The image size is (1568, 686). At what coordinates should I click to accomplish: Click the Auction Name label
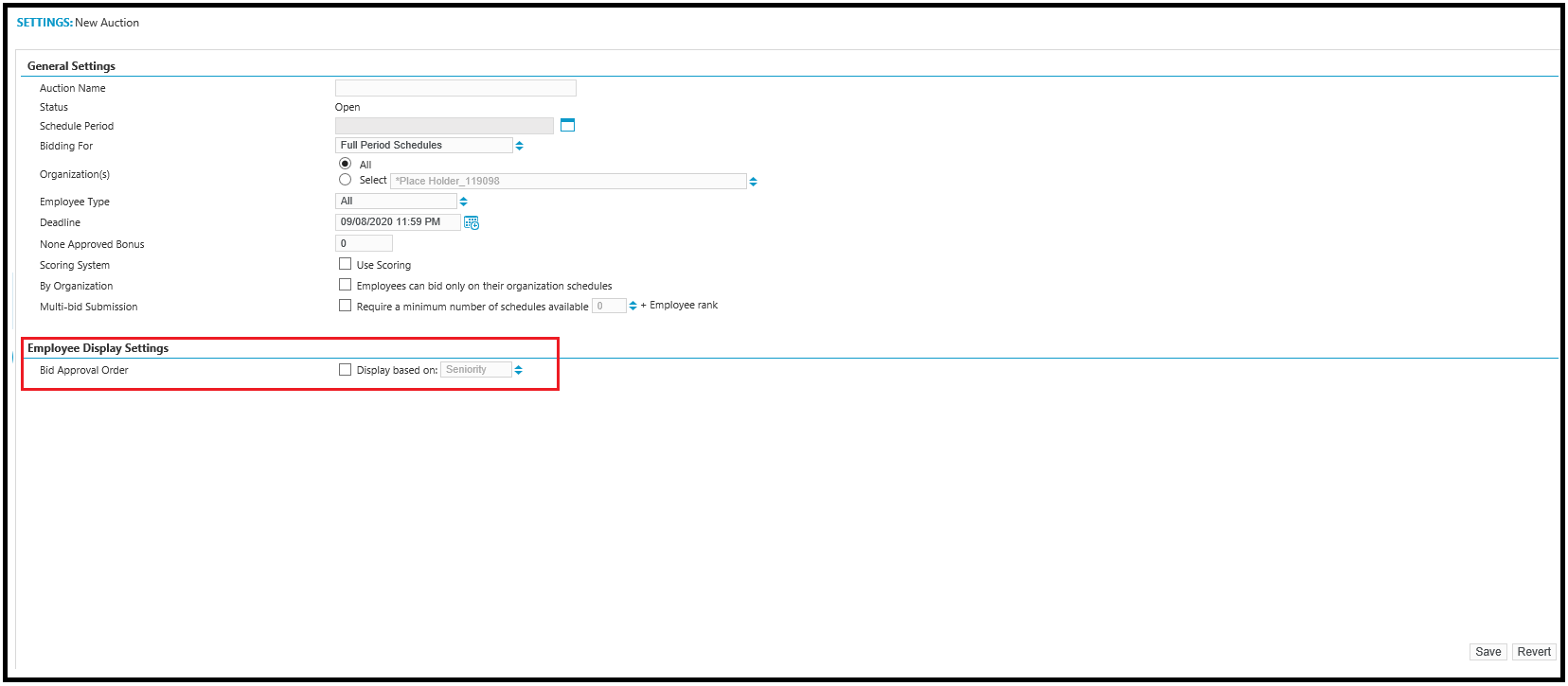click(73, 88)
